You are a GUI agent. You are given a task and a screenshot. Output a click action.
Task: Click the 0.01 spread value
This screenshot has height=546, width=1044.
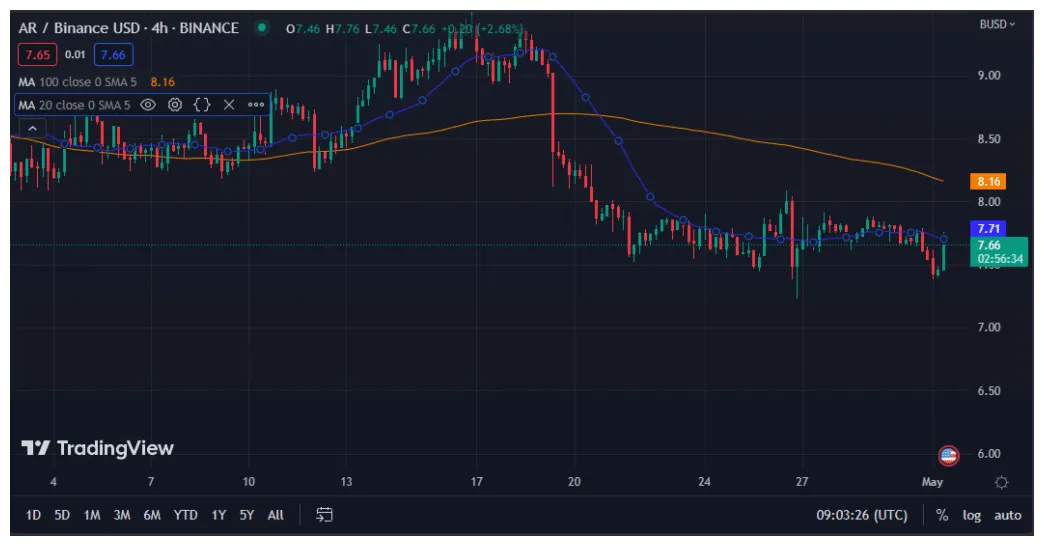tap(75, 55)
